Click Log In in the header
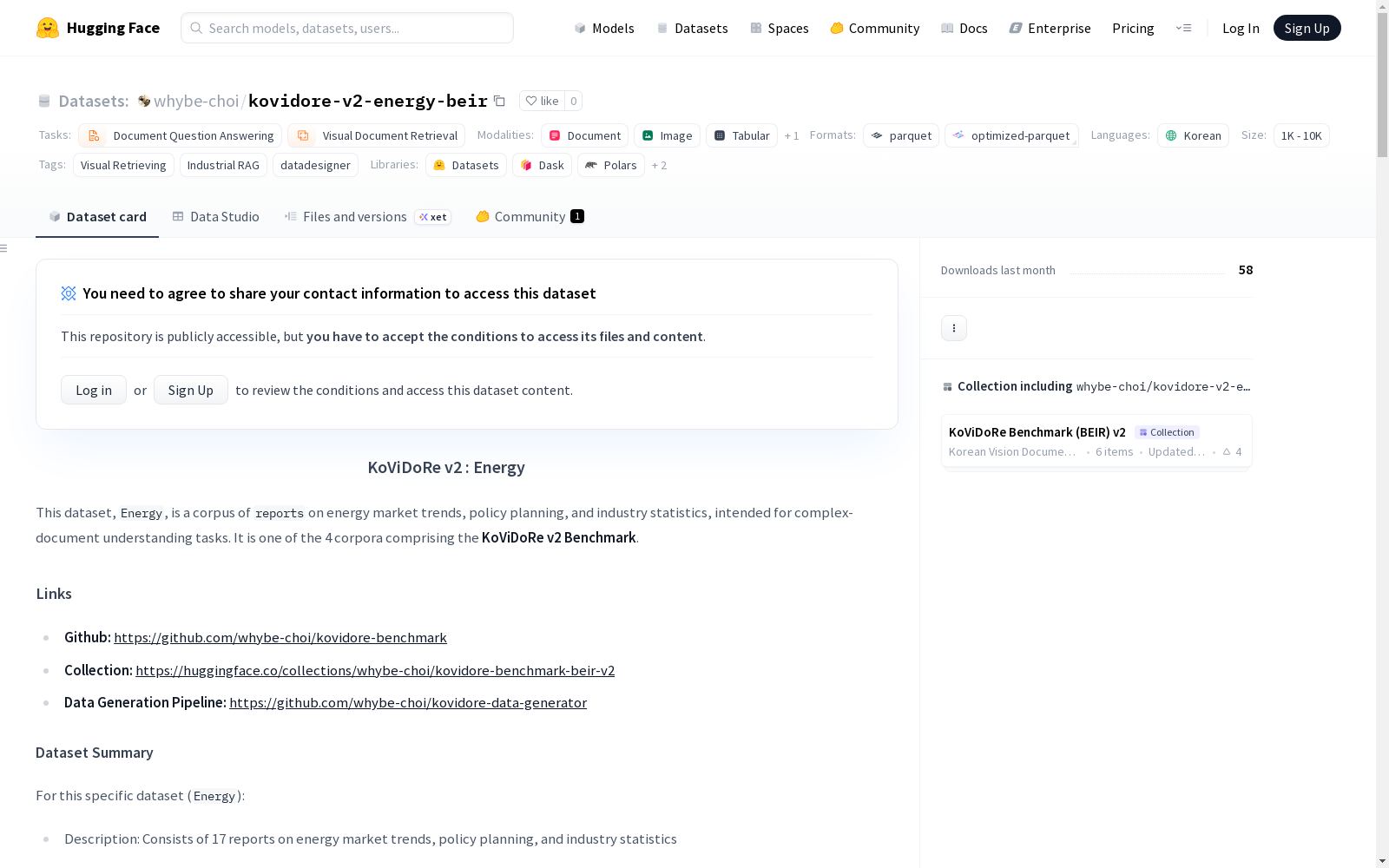The width and height of the screenshot is (1389, 868). pos(1241,28)
